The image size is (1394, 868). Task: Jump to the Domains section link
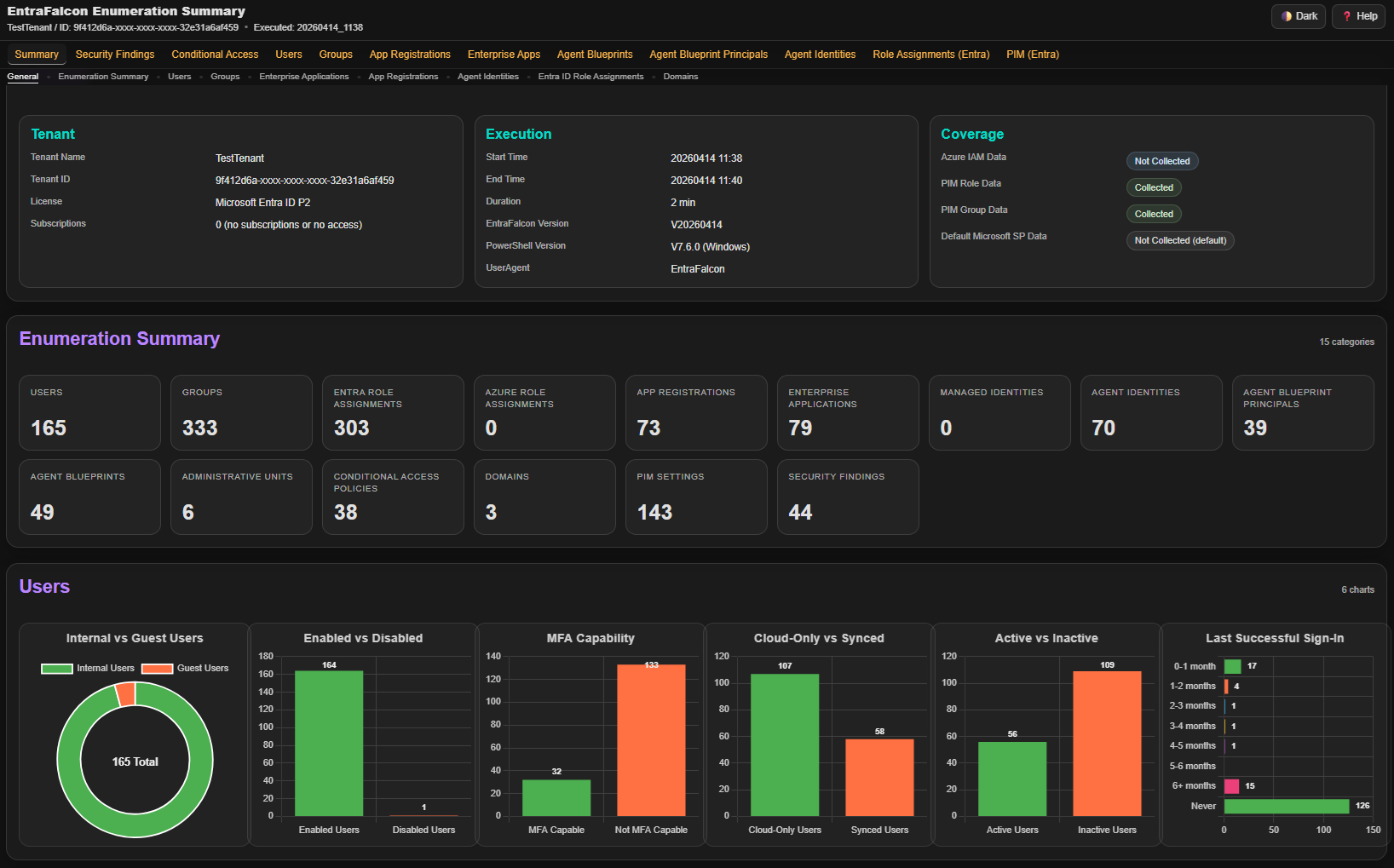tap(681, 77)
